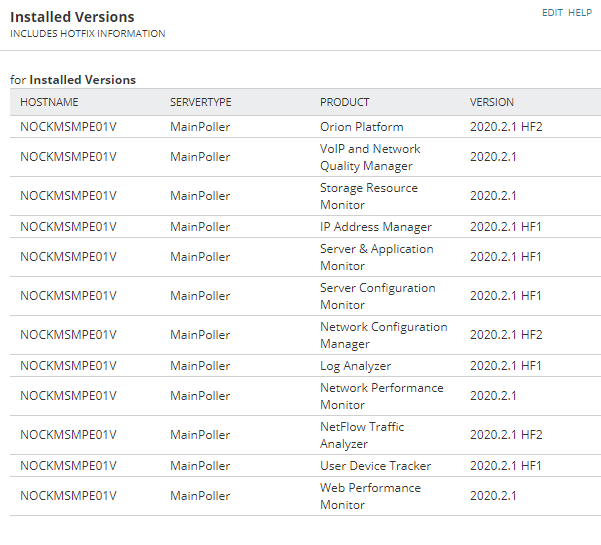Select the HOSTNAME column header
Image resolution: width=601 pixels, height=545 pixels.
tap(49, 102)
